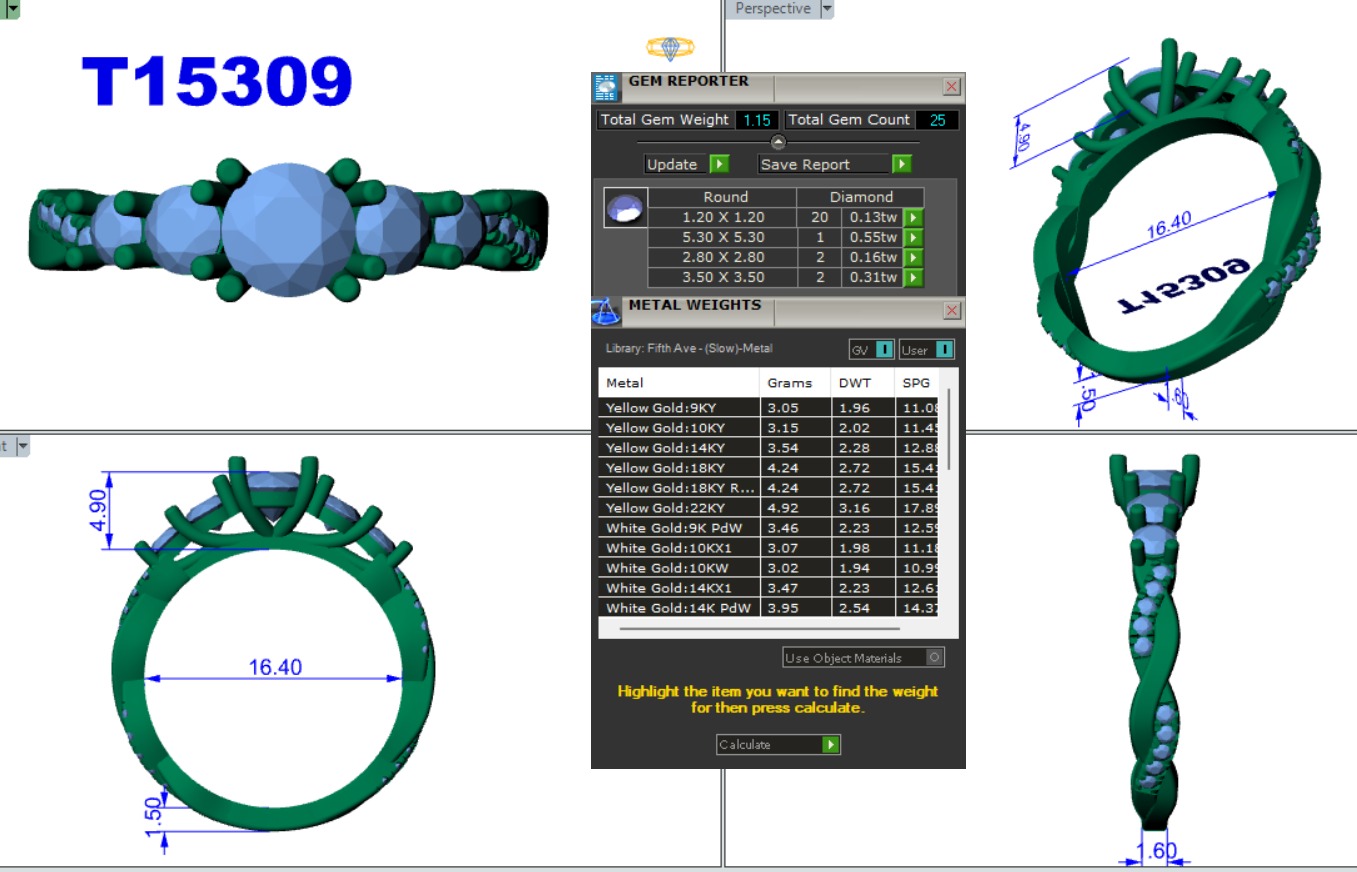Click the Gem Reporter panel icon
The image size is (1357, 872).
606,88
